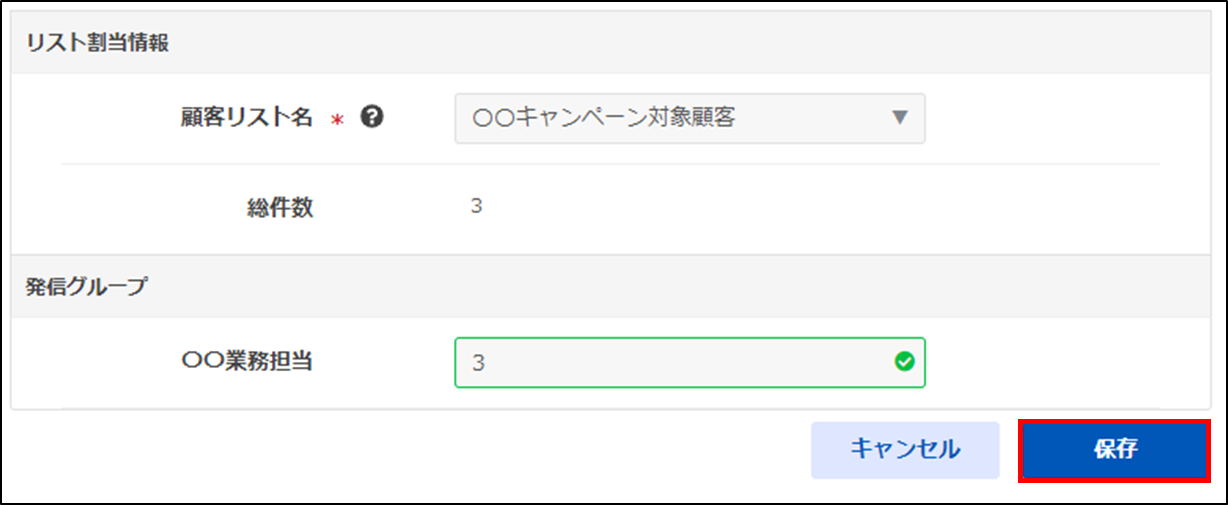The image size is (1228, 505).
Task: Click the 発信グループ section header
Action: point(86,287)
